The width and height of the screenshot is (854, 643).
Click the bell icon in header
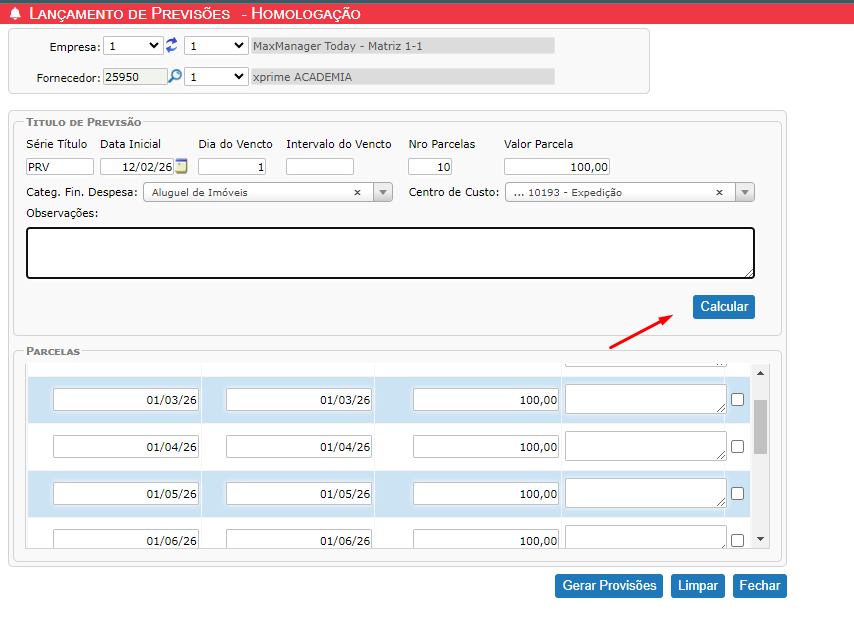(x=14, y=14)
